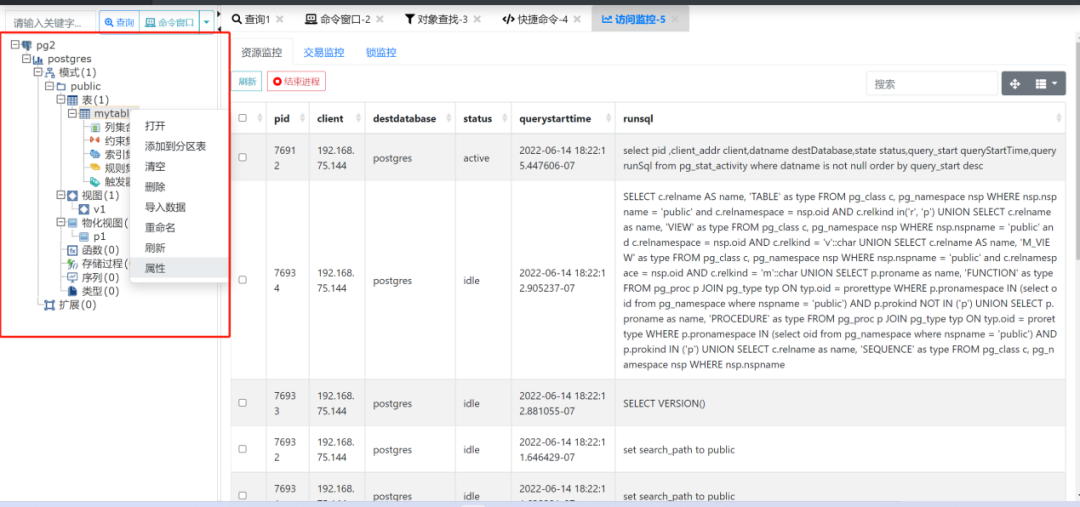Switch to the 资源监控 tab
Viewport: 1080px width, 507px height.
point(261,52)
